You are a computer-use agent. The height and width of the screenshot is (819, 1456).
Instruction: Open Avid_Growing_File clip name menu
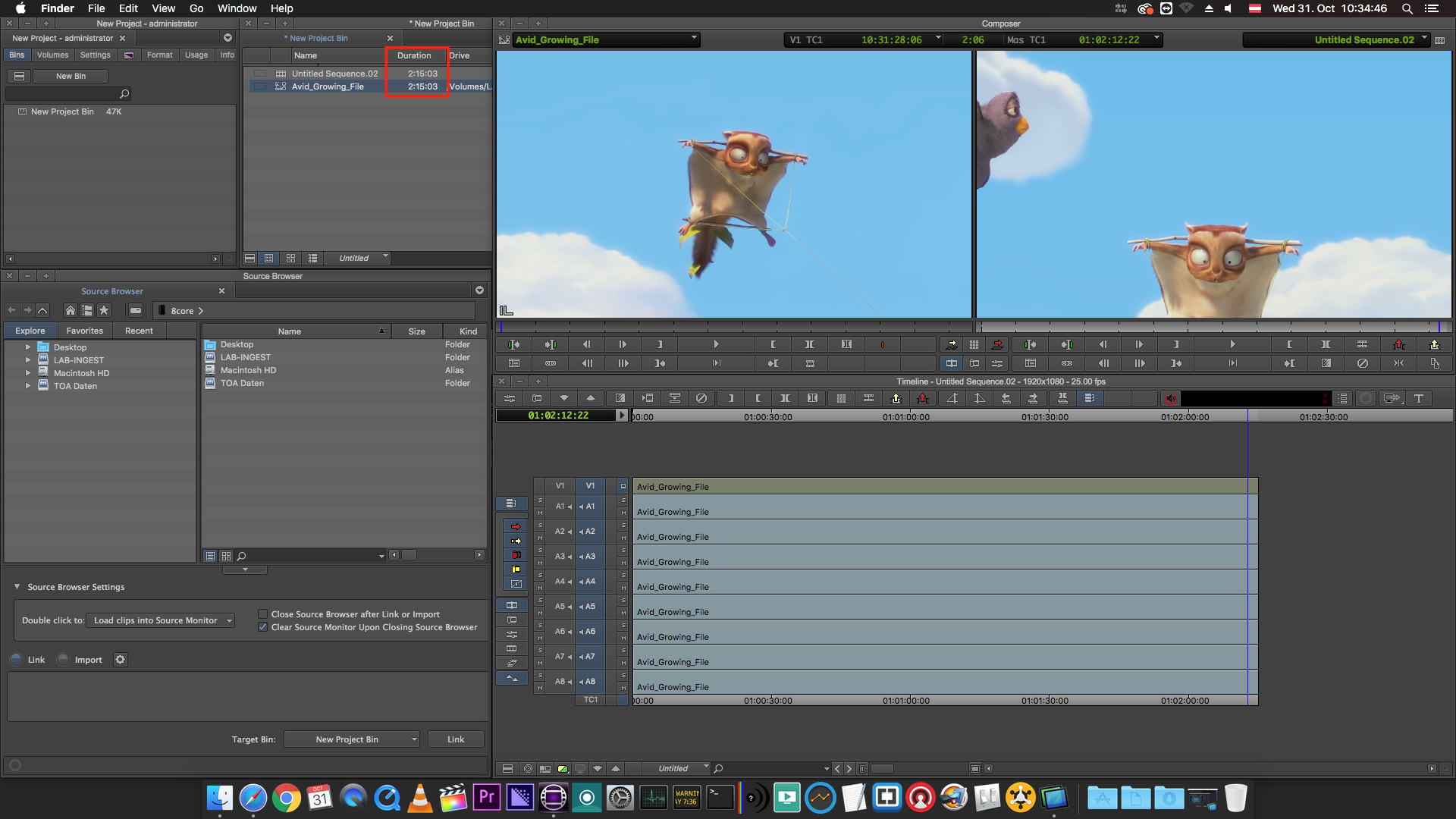[606, 39]
